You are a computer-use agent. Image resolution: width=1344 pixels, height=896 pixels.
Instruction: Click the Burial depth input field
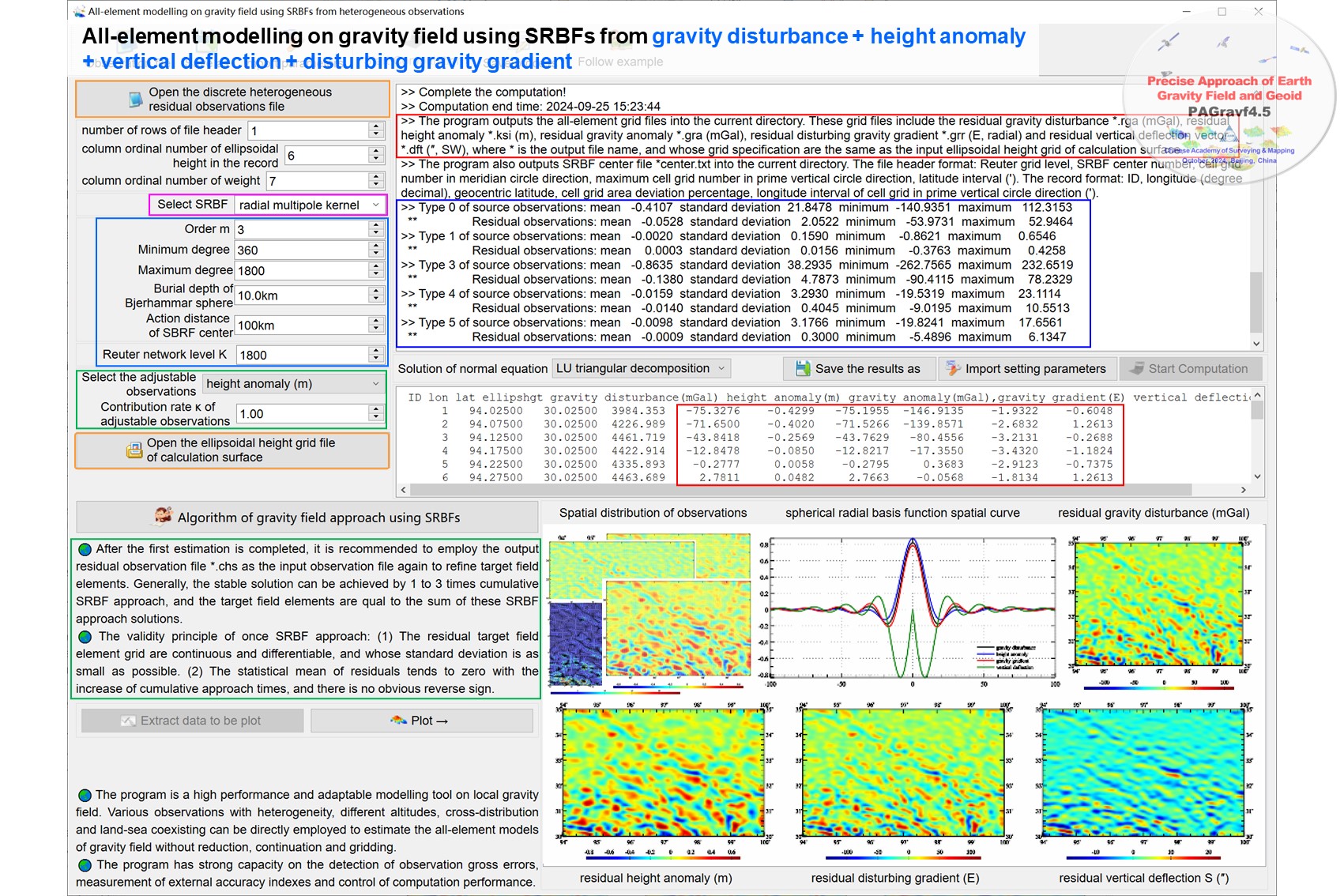pyautogui.click(x=300, y=296)
